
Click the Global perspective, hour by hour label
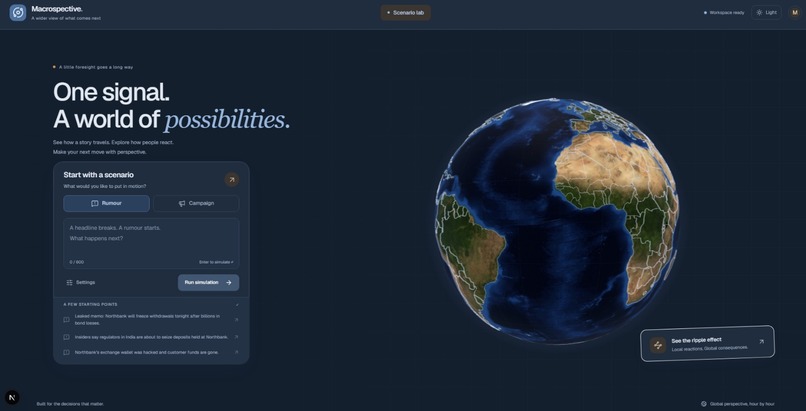[x=738, y=404]
